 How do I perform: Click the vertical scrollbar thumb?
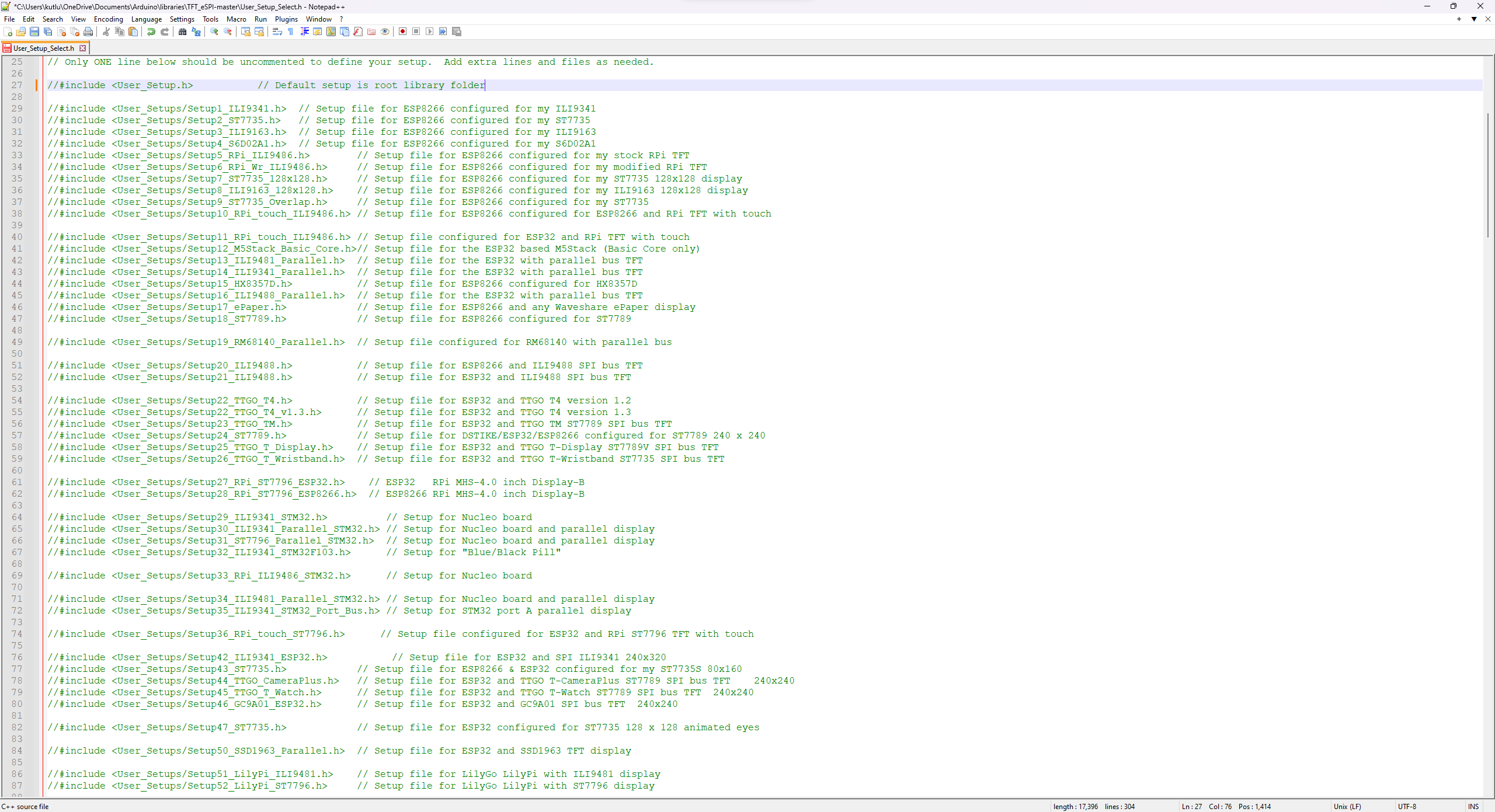pos(1488,175)
